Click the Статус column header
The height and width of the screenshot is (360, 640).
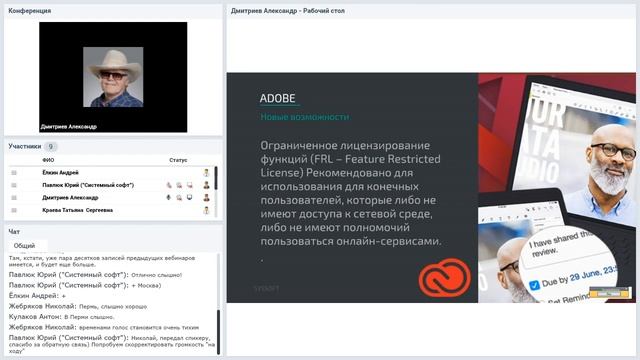click(178, 160)
